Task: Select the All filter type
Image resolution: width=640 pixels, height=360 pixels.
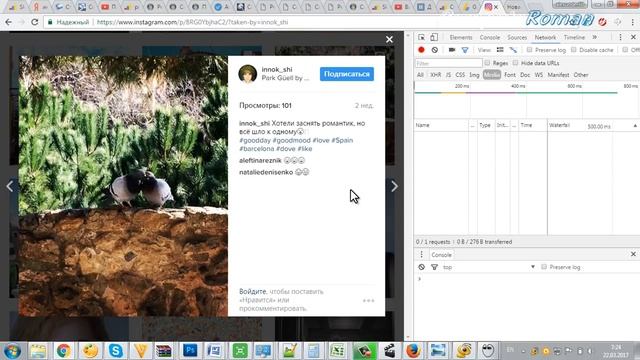Action: coord(420,75)
